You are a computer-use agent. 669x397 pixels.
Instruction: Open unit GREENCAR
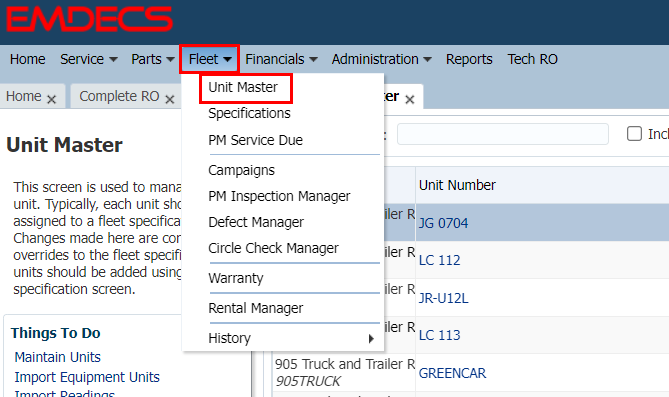452,373
